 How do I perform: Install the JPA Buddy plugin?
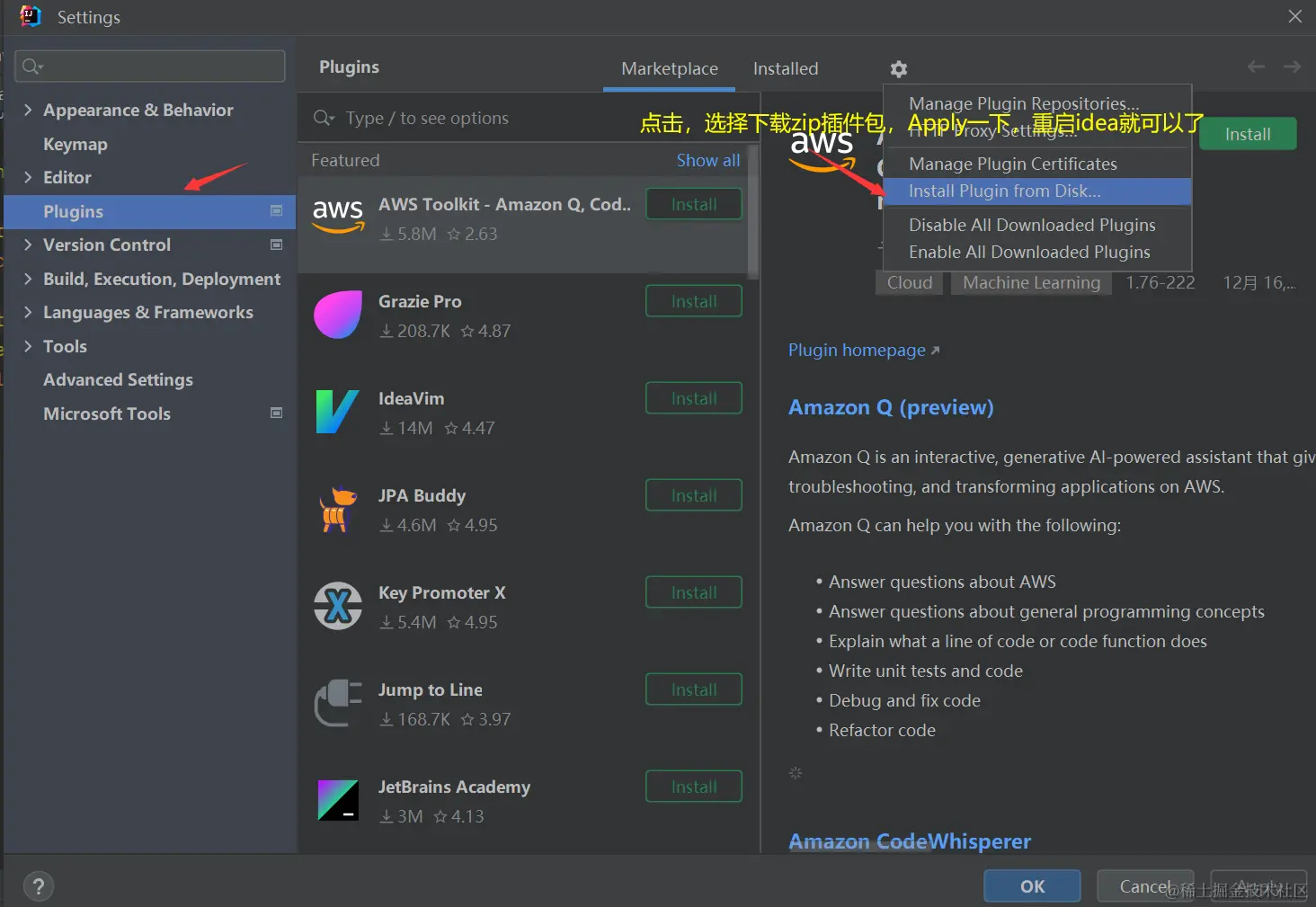pyautogui.click(x=694, y=495)
